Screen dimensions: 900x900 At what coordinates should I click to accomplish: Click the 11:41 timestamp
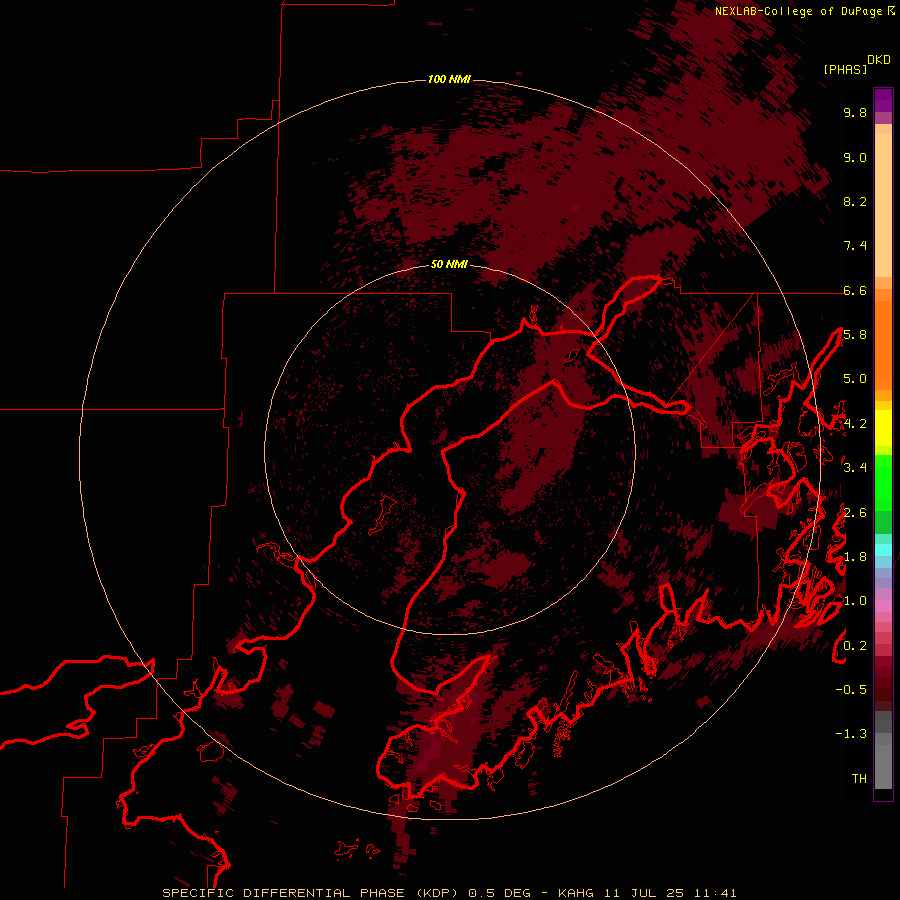pyautogui.click(x=715, y=893)
